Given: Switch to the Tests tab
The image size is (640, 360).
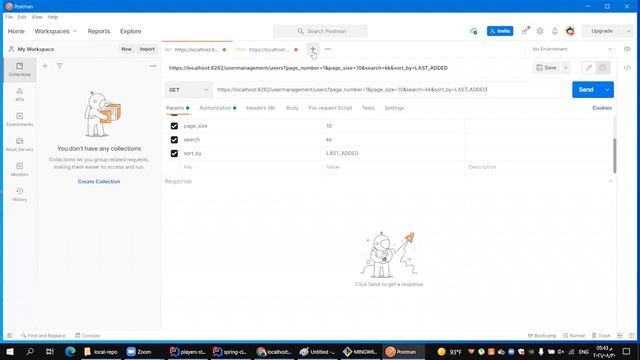Looking at the screenshot, I should click(368, 108).
